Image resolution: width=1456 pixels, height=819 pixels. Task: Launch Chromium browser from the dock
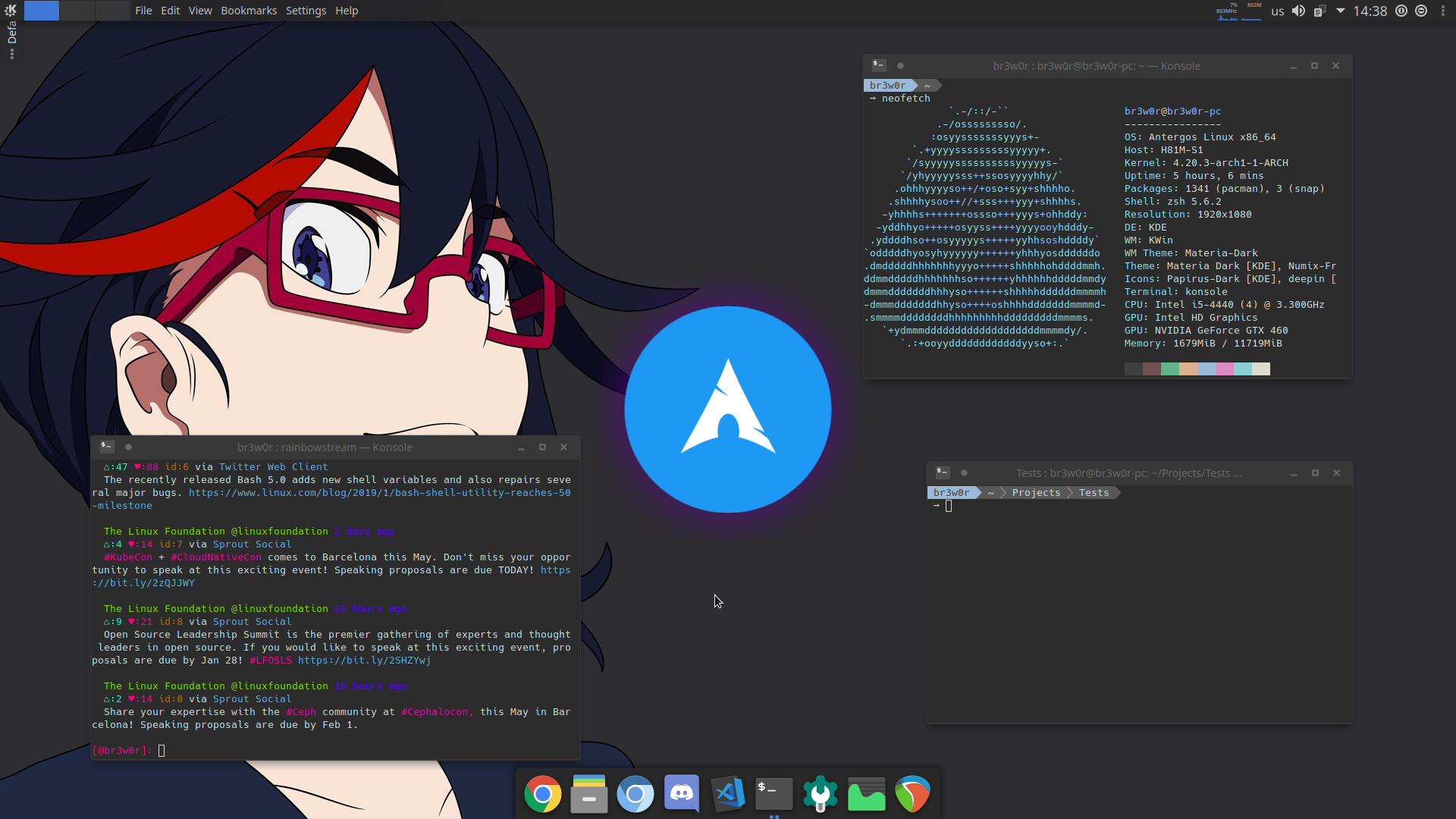(635, 794)
